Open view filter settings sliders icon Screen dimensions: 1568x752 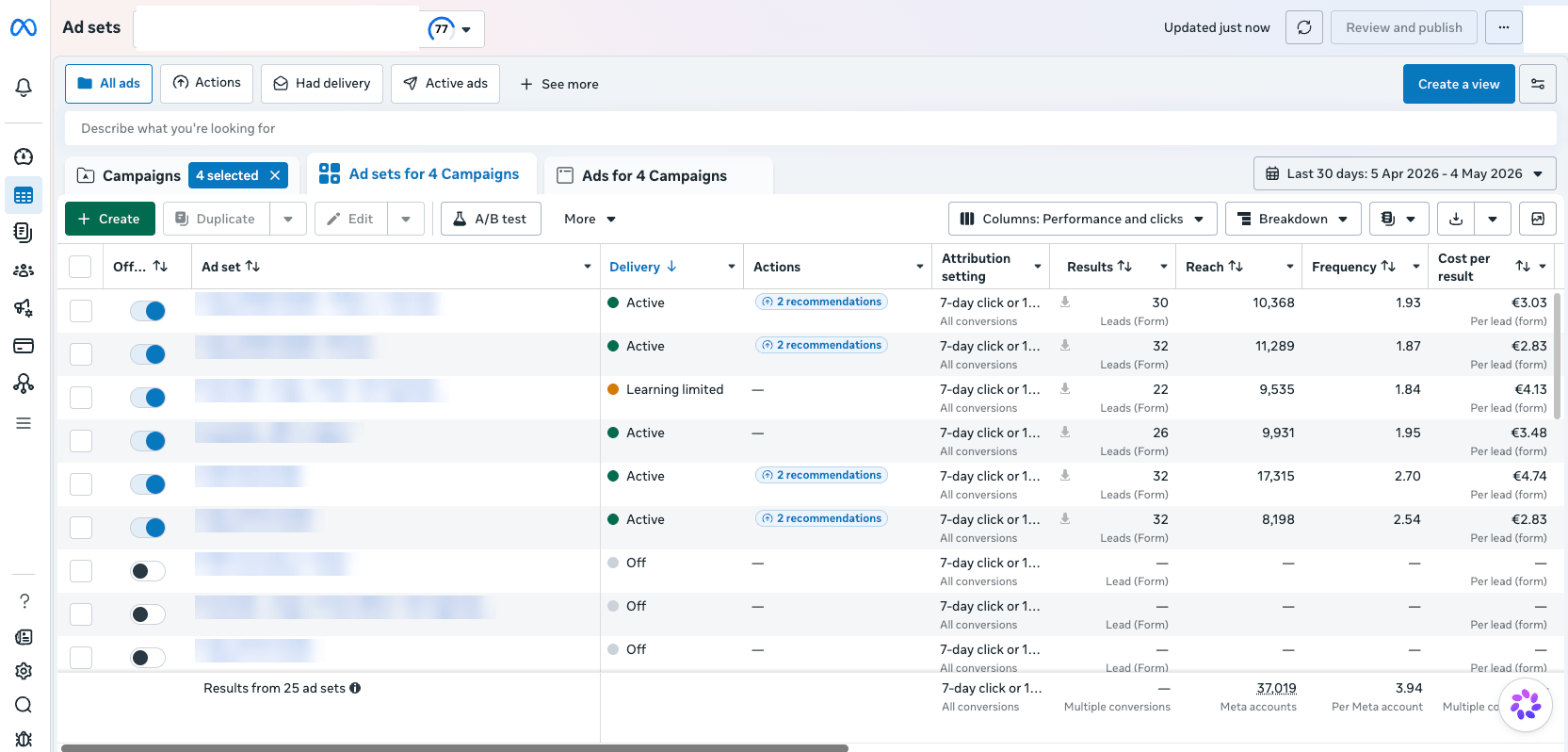(1538, 84)
